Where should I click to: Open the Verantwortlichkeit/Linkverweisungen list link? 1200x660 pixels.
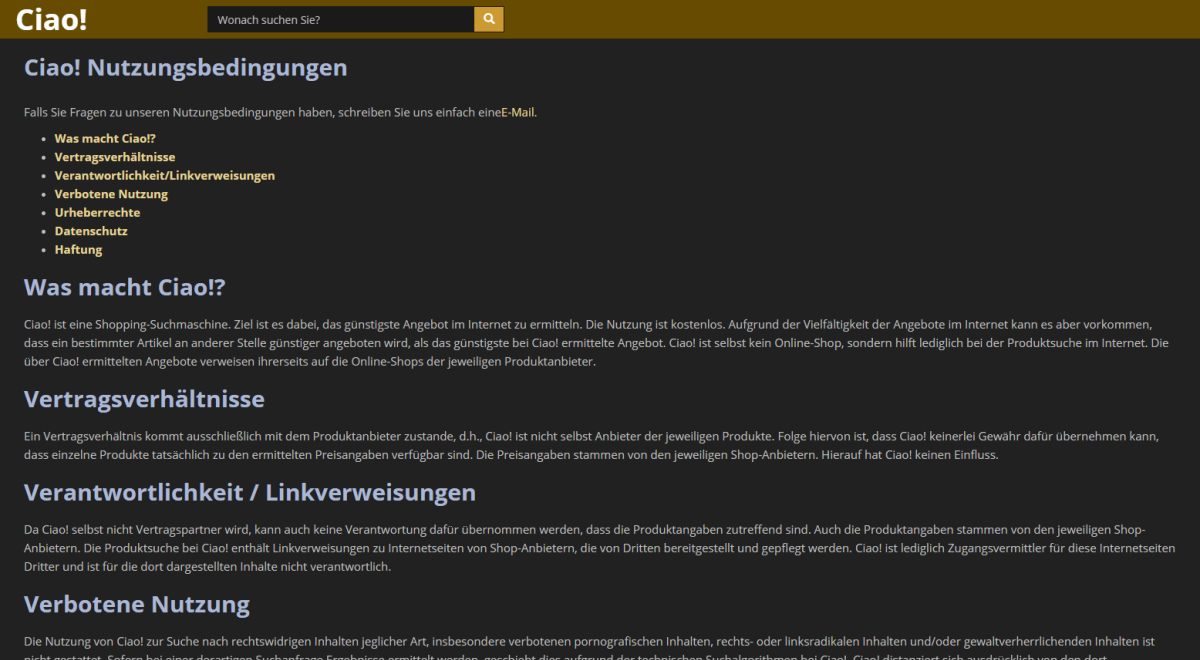165,175
